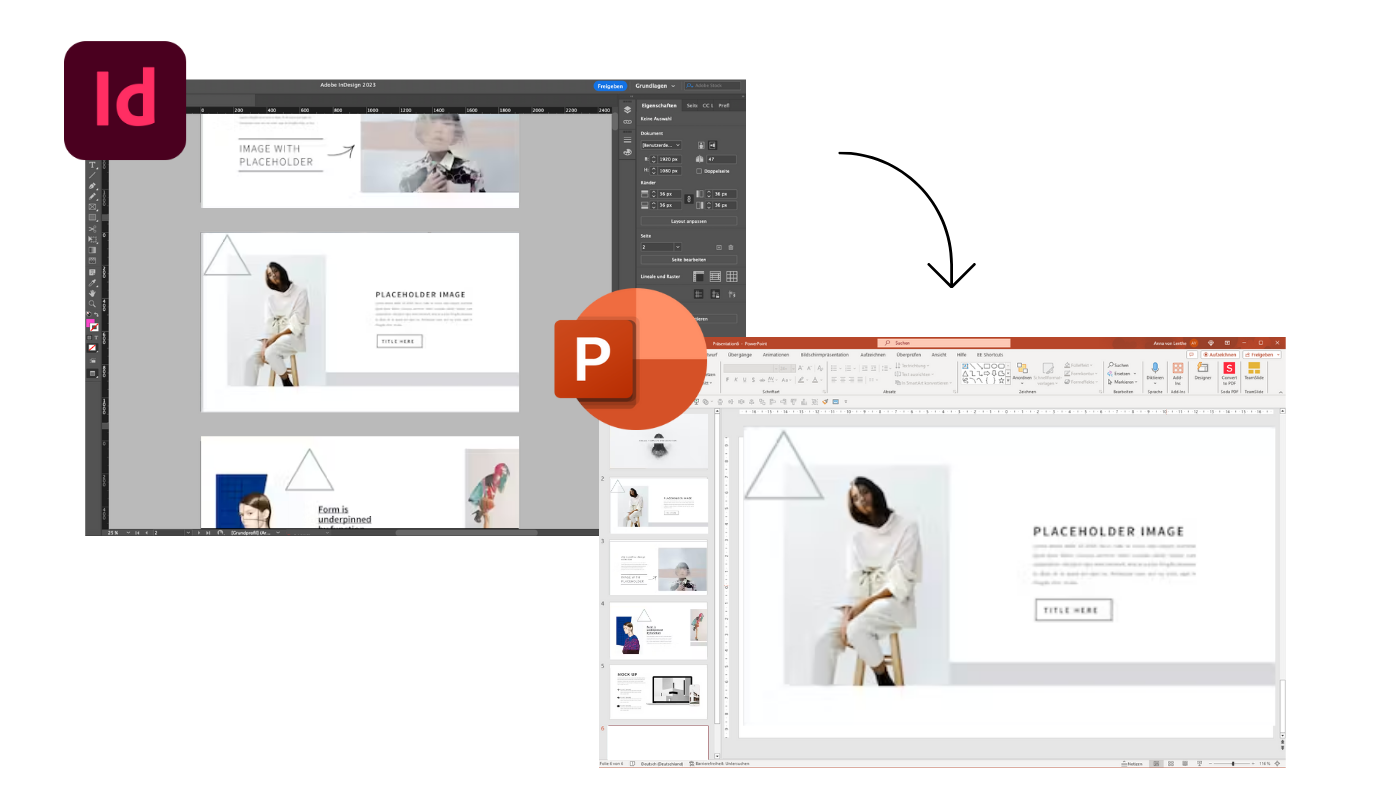Select the Hand tool in InDesign
This screenshot has width=1400, height=800.
(92, 294)
